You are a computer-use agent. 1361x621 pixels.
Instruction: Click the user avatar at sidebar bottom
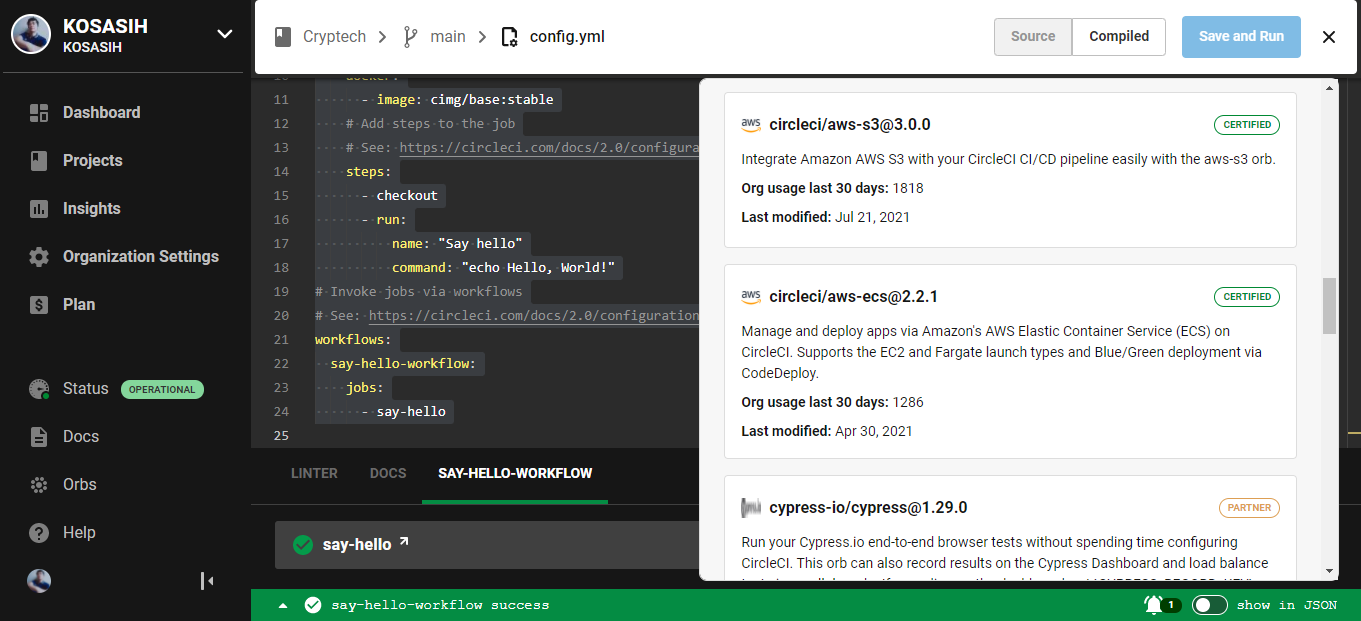pos(39,581)
